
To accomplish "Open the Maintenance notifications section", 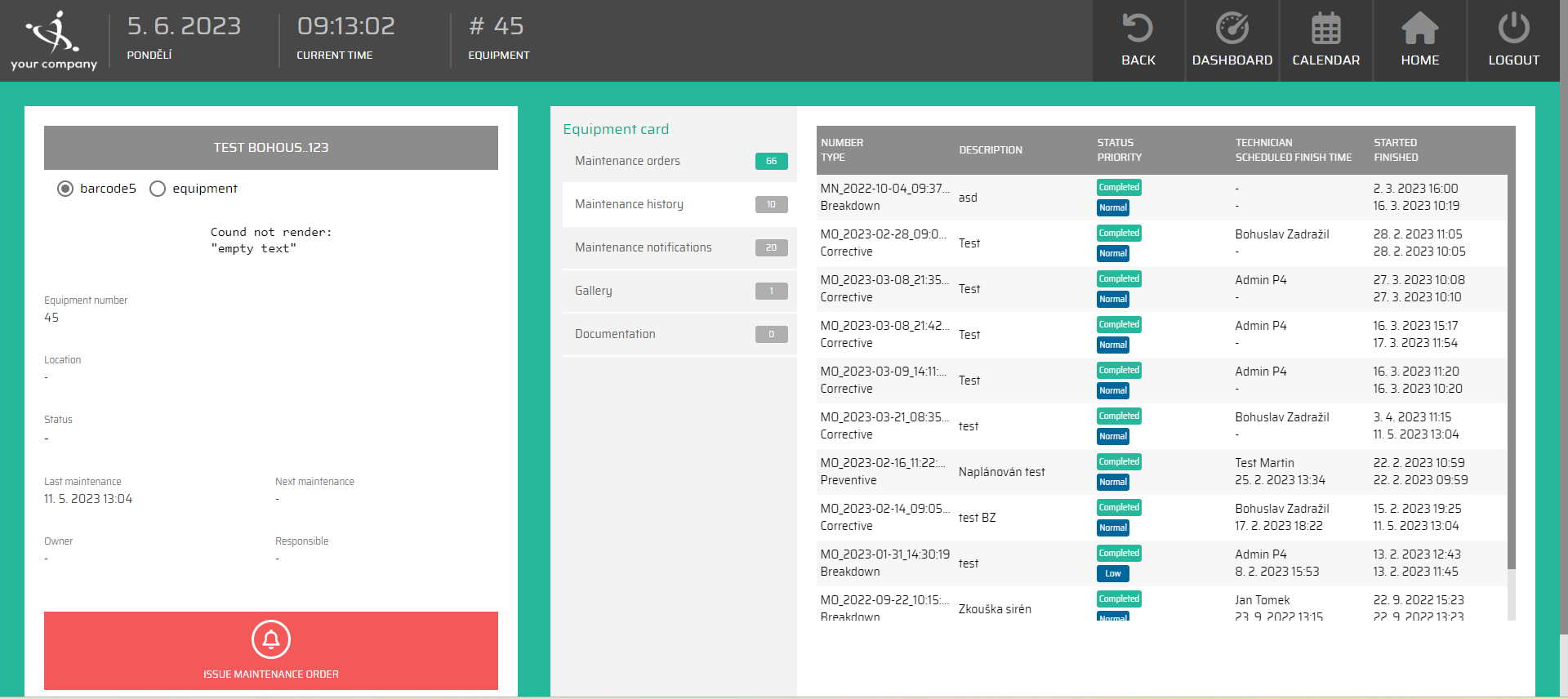I will coord(643,247).
